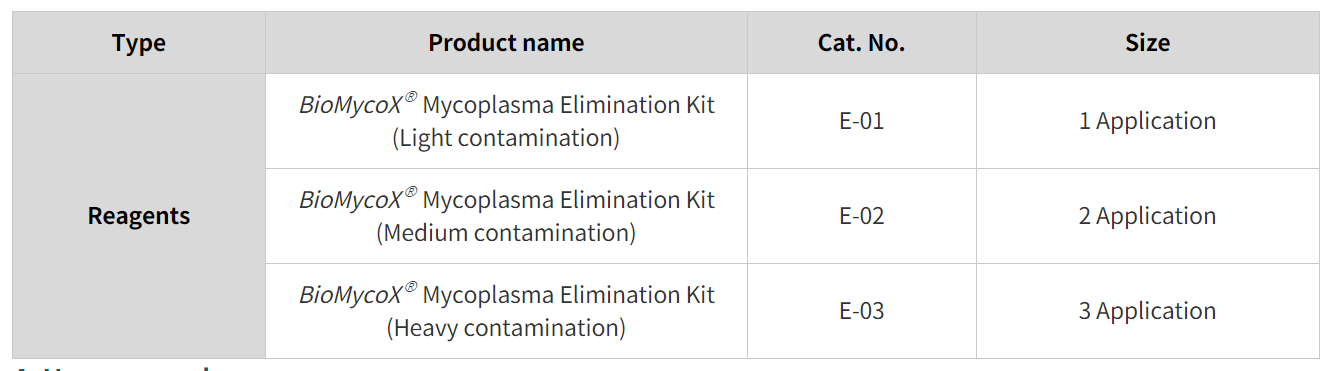1330x371 pixels.
Task: Click the BioMycoX text in third row
Action: (351, 295)
